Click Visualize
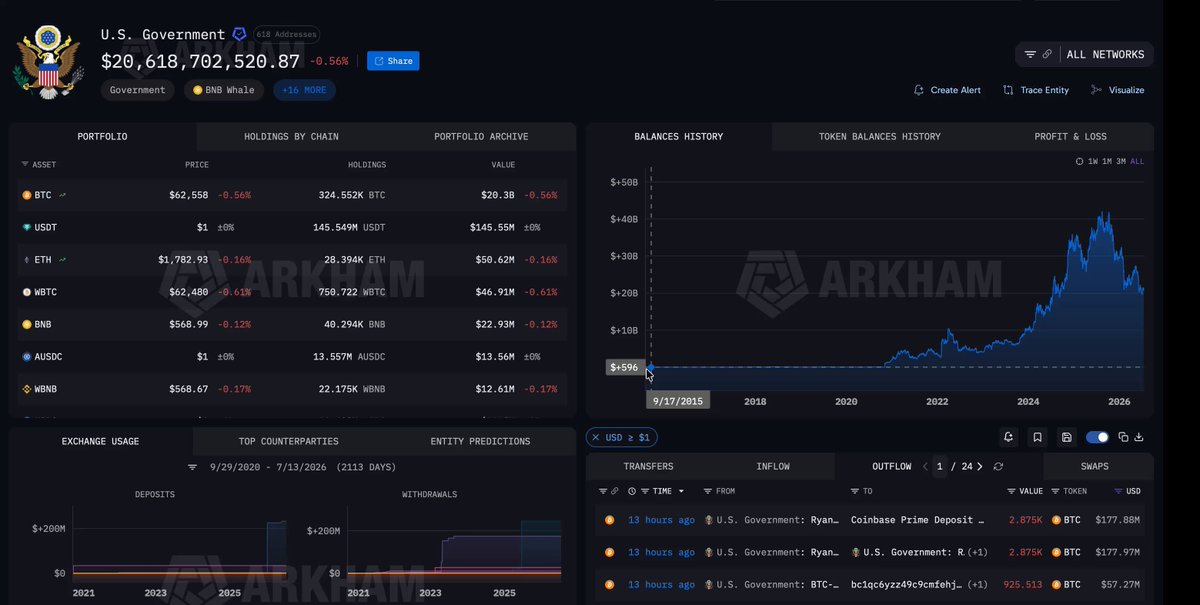1200x605 pixels. pyautogui.click(x=1117, y=90)
